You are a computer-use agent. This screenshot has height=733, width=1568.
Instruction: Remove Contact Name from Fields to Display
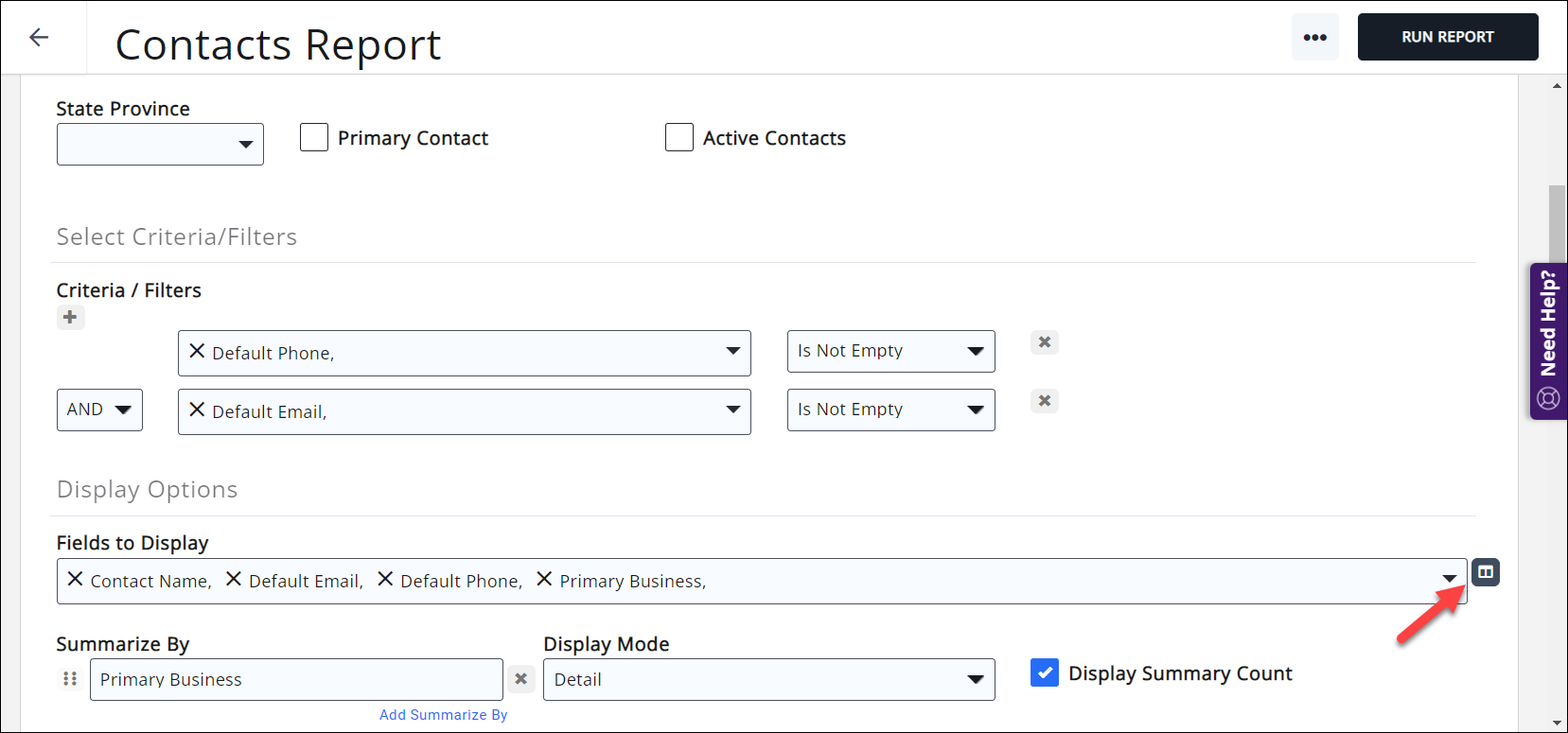click(x=76, y=579)
